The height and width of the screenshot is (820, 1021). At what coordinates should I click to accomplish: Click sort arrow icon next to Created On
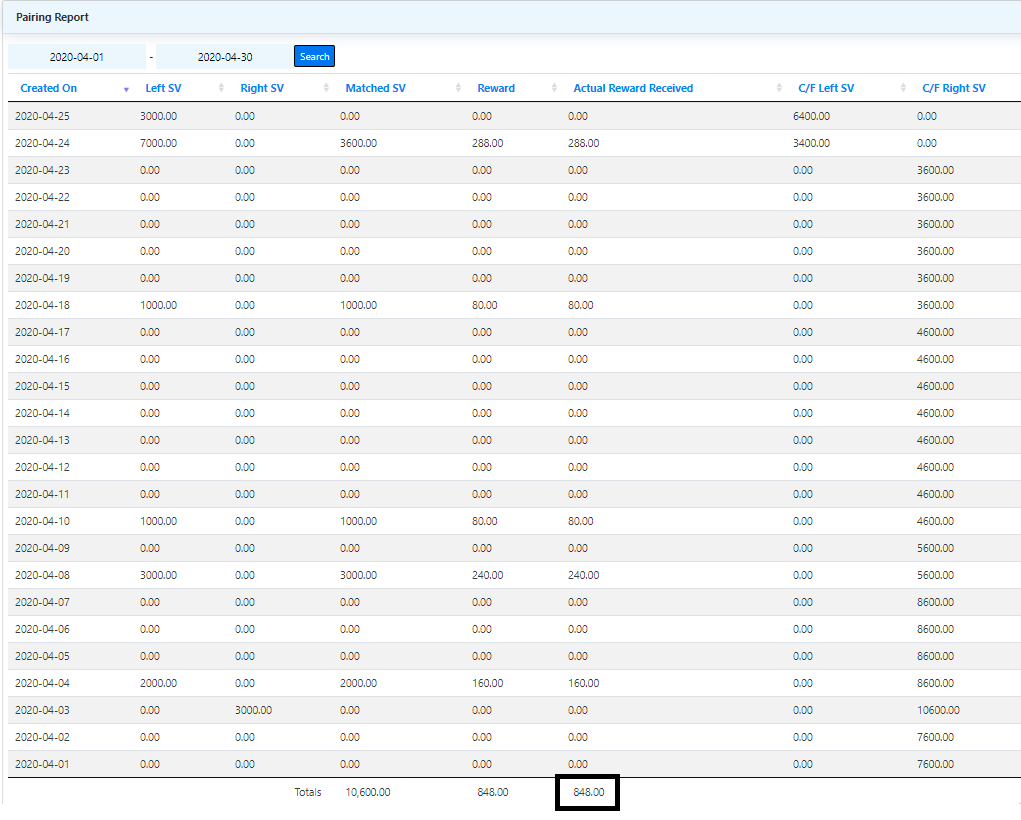point(126,89)
